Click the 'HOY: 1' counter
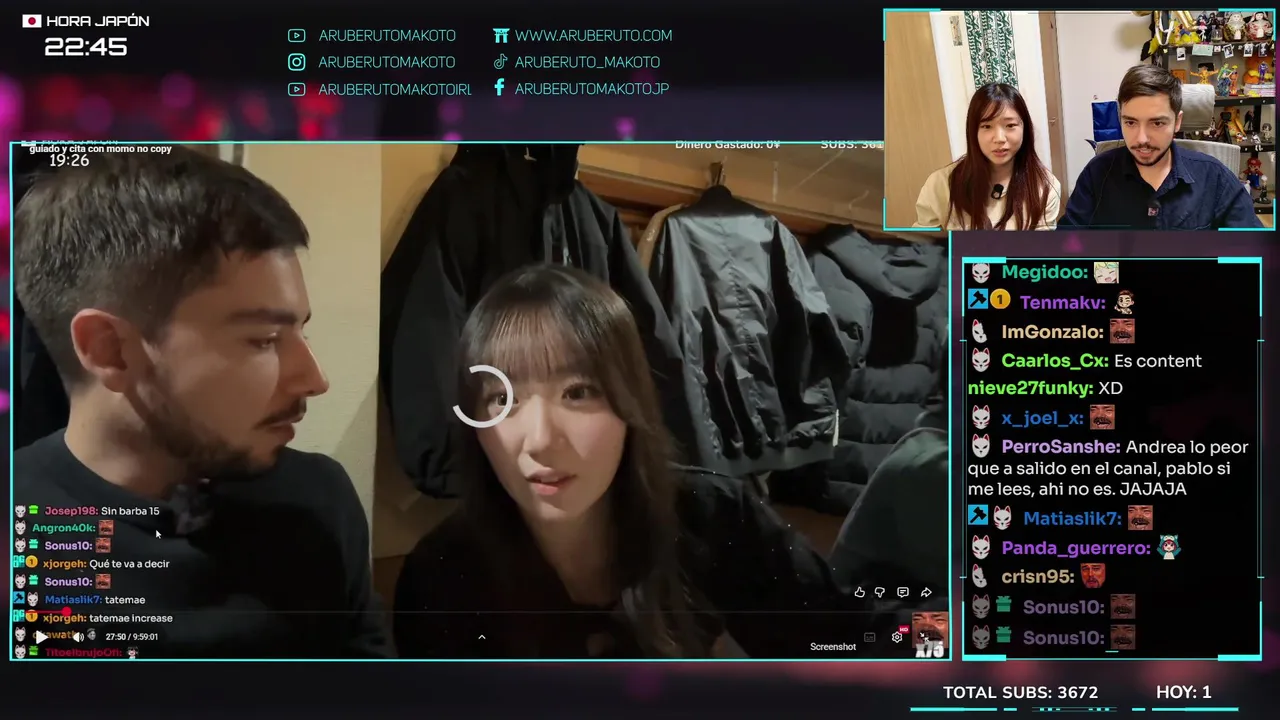1280x720 pixels. pyautogui.click(x=1184, y=692)
